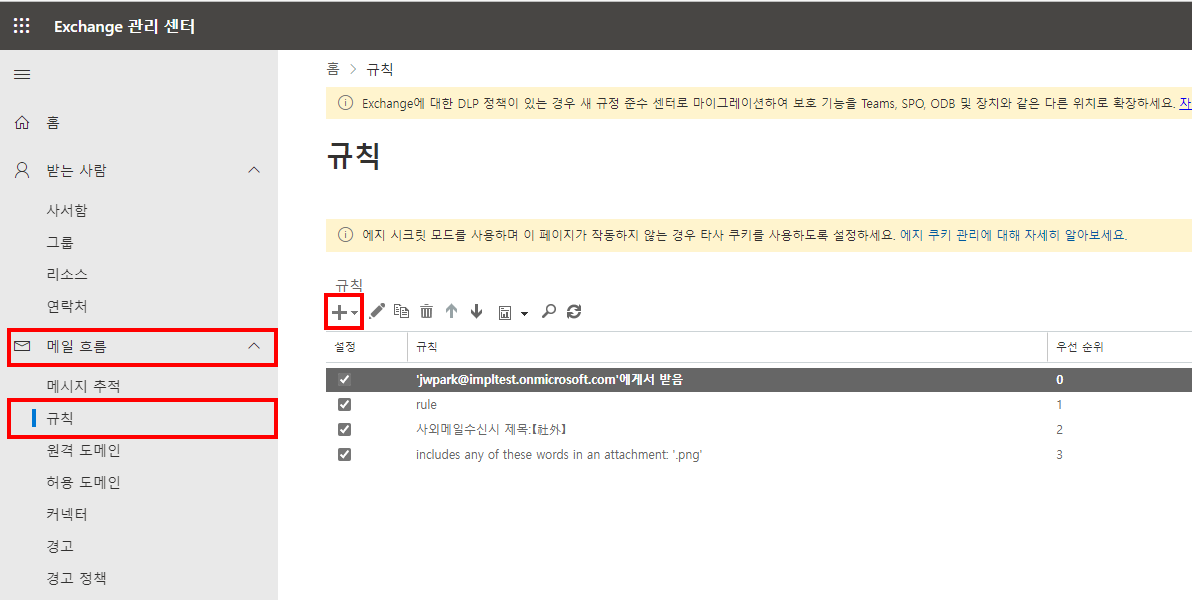
Task: Copy the selected rule
Action: tap(401, 311)
